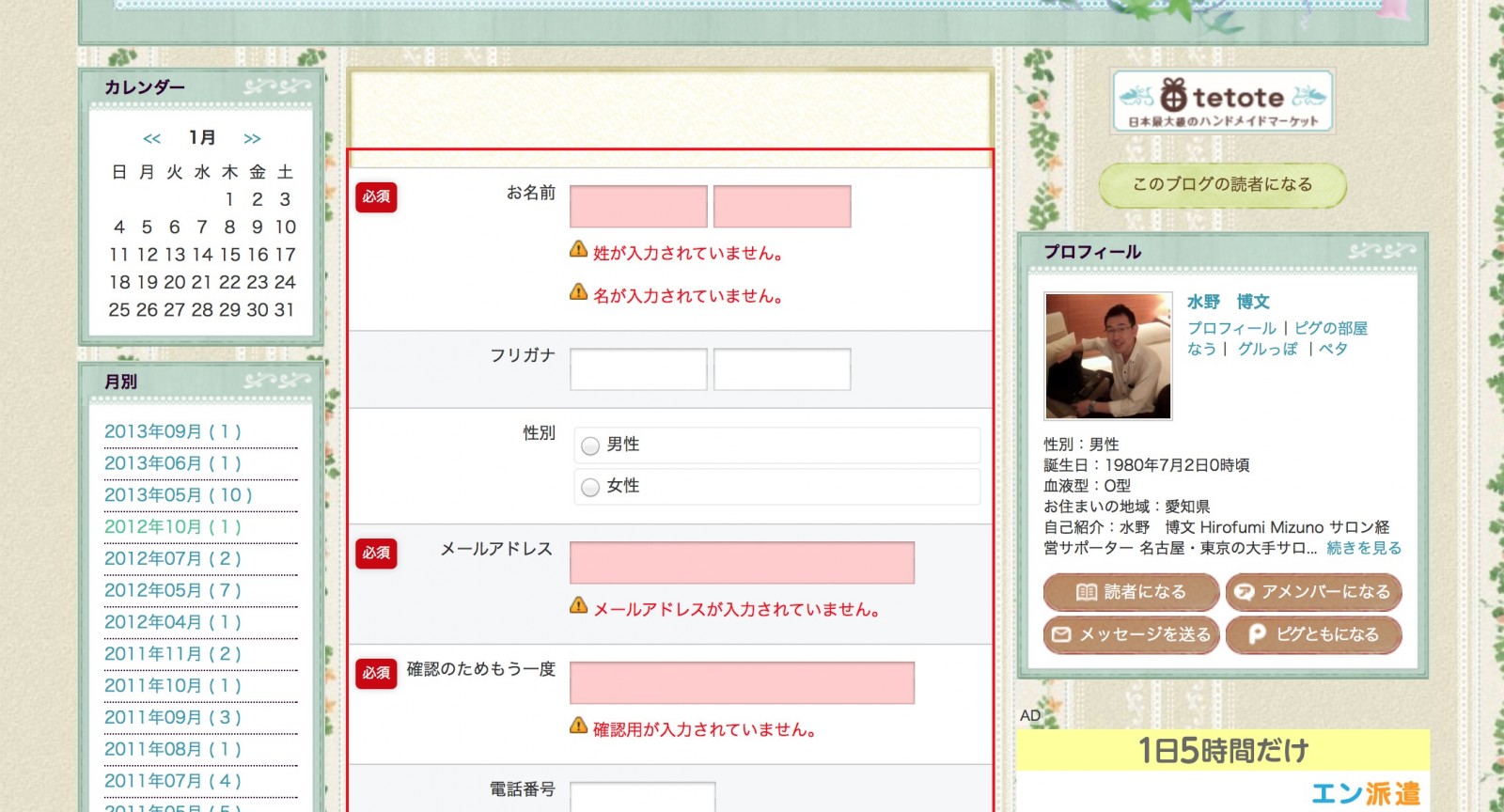
Task: Click calendar date 31
Action: coord(285,310)
